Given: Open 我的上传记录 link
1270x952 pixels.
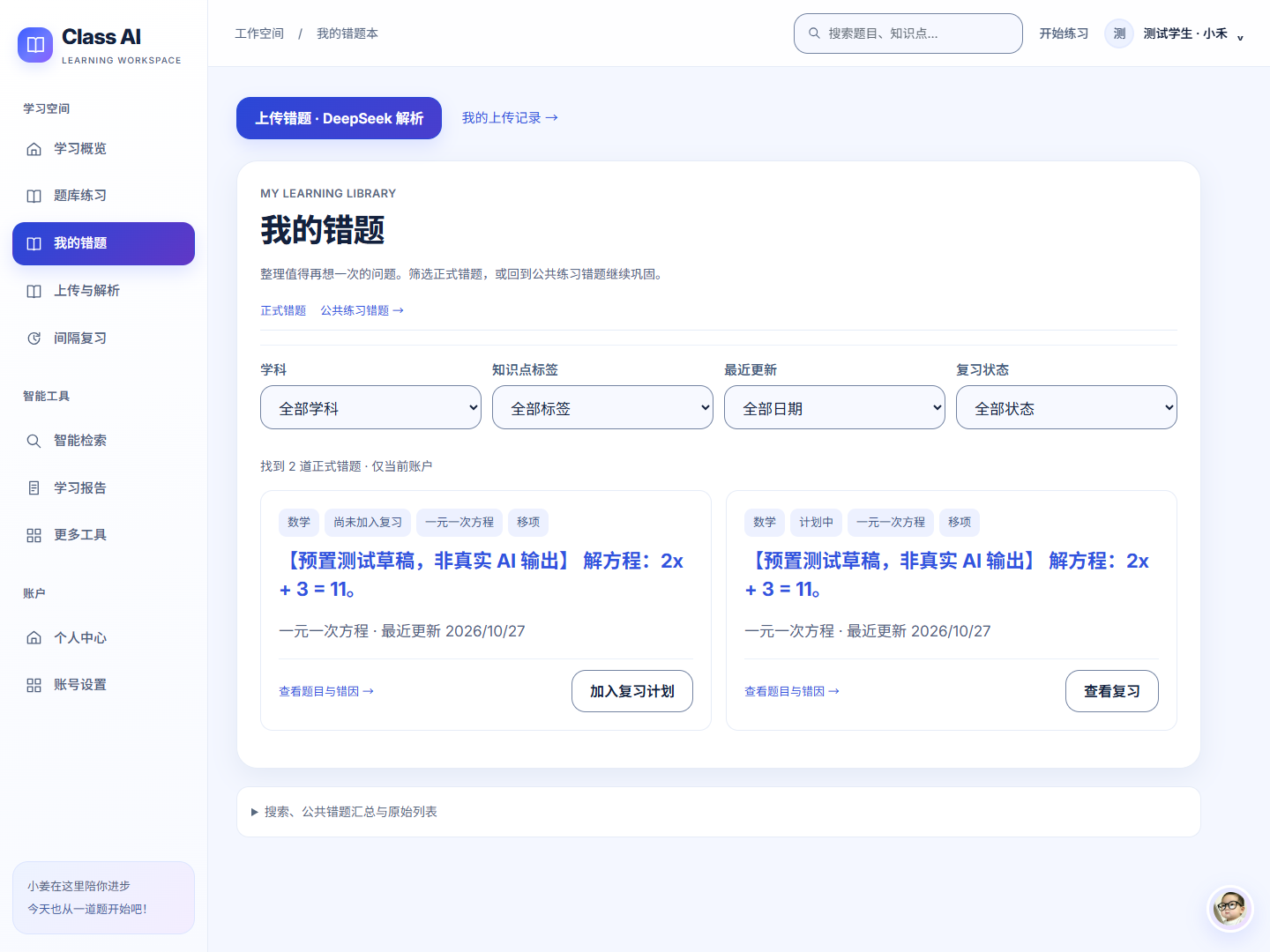Looking at the screenshot, I should [x=510, y=118].
